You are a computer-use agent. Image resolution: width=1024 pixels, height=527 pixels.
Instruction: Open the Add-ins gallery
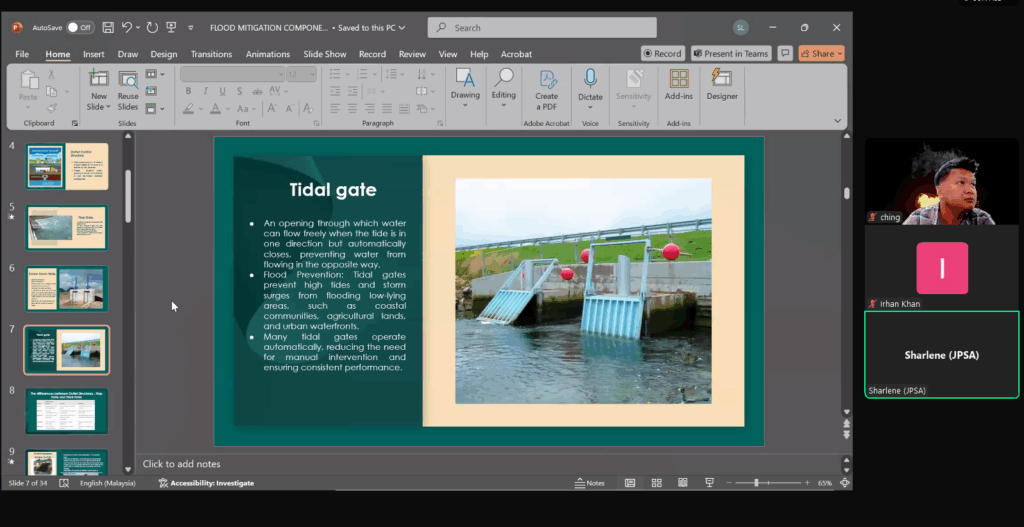pos(679,79)
